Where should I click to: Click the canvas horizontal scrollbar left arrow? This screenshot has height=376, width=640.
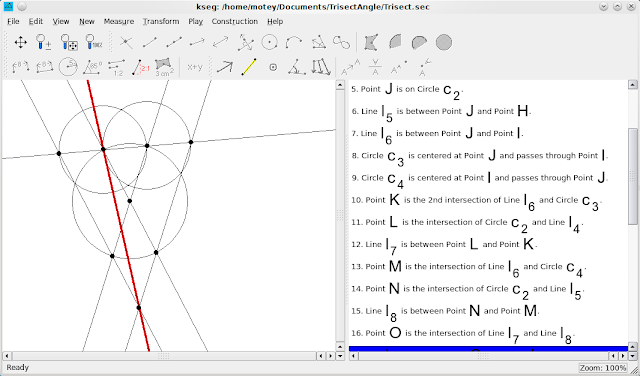pos(7,356)
